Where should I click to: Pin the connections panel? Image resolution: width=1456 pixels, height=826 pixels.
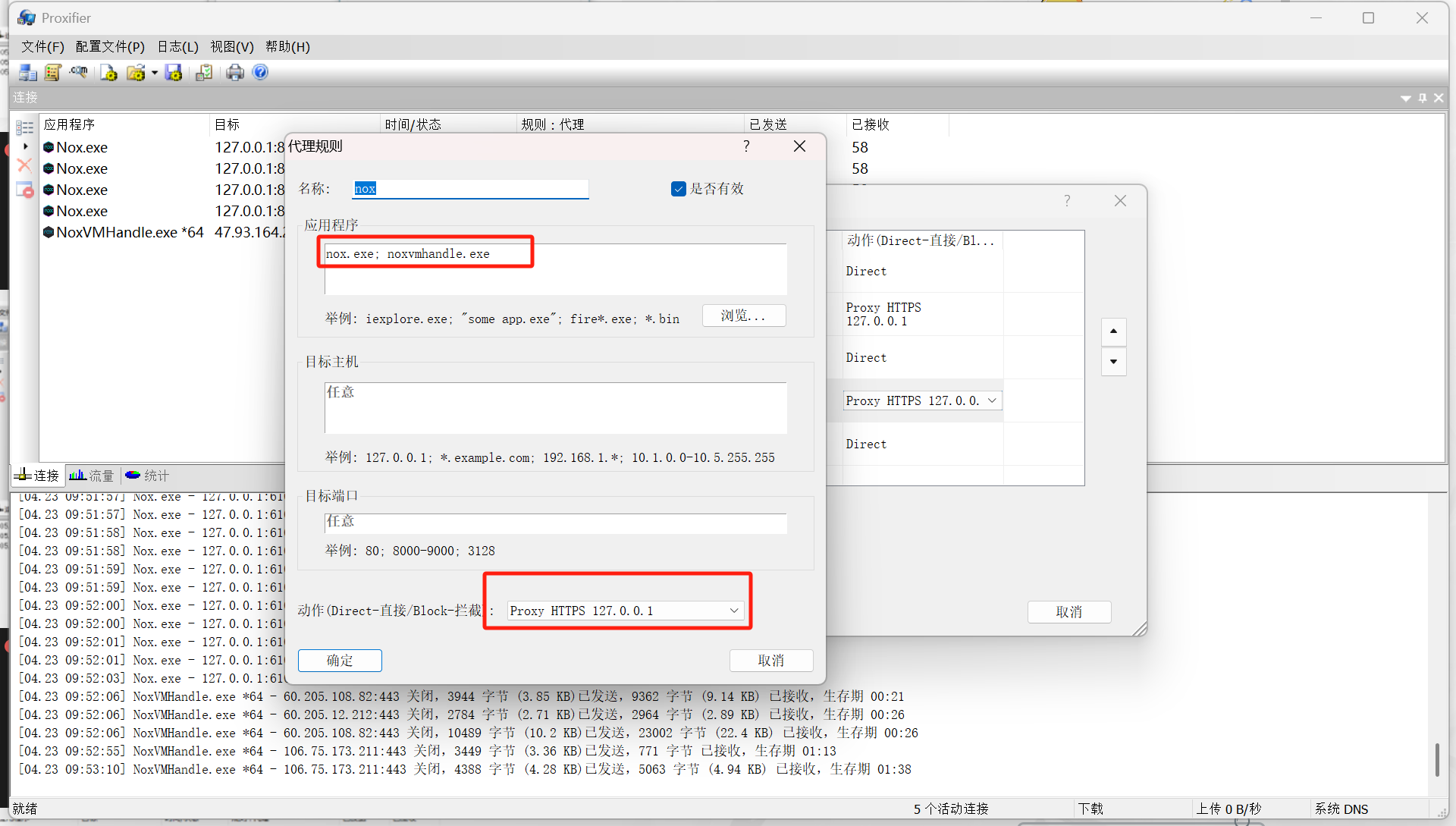coord(1423,97)
